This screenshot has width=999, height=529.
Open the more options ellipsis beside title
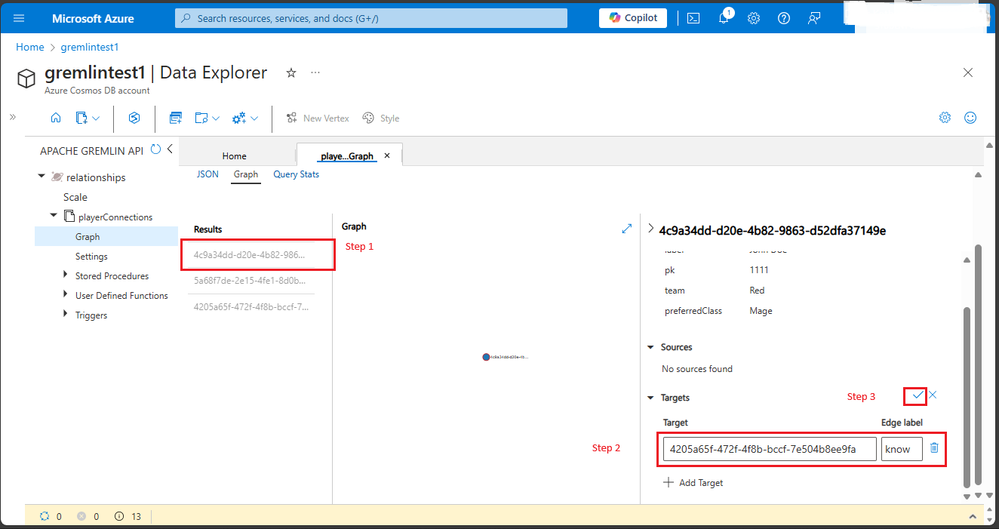[315, 73]
